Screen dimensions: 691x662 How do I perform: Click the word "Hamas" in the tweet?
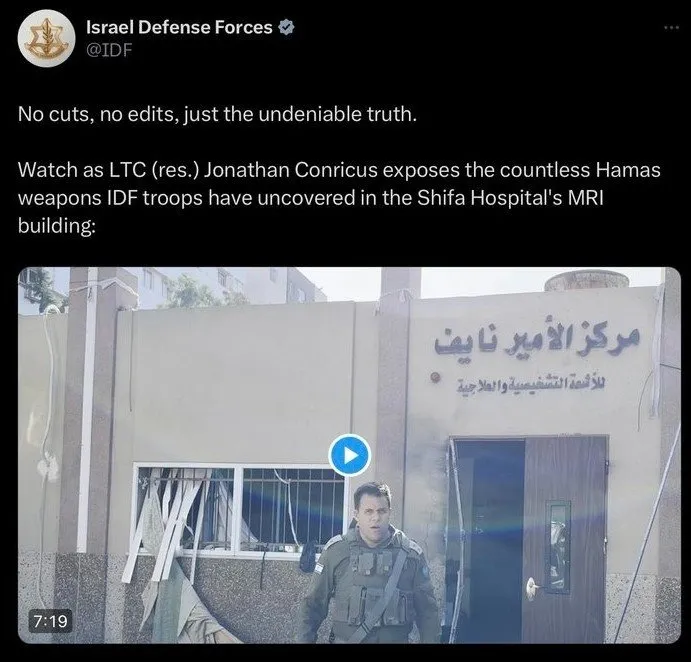click(628, 170)
